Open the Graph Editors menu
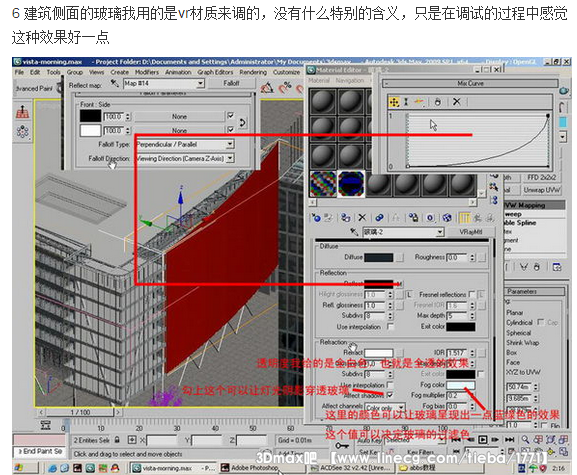 tap(215, 72)
